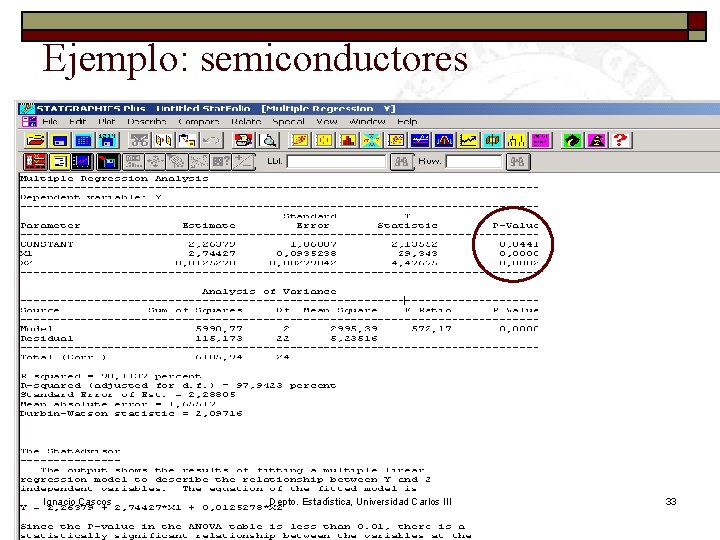Screen dimensions: 720x540
Task: Open the data spreadsheet grid icon
Action: (x=84, y=140)
